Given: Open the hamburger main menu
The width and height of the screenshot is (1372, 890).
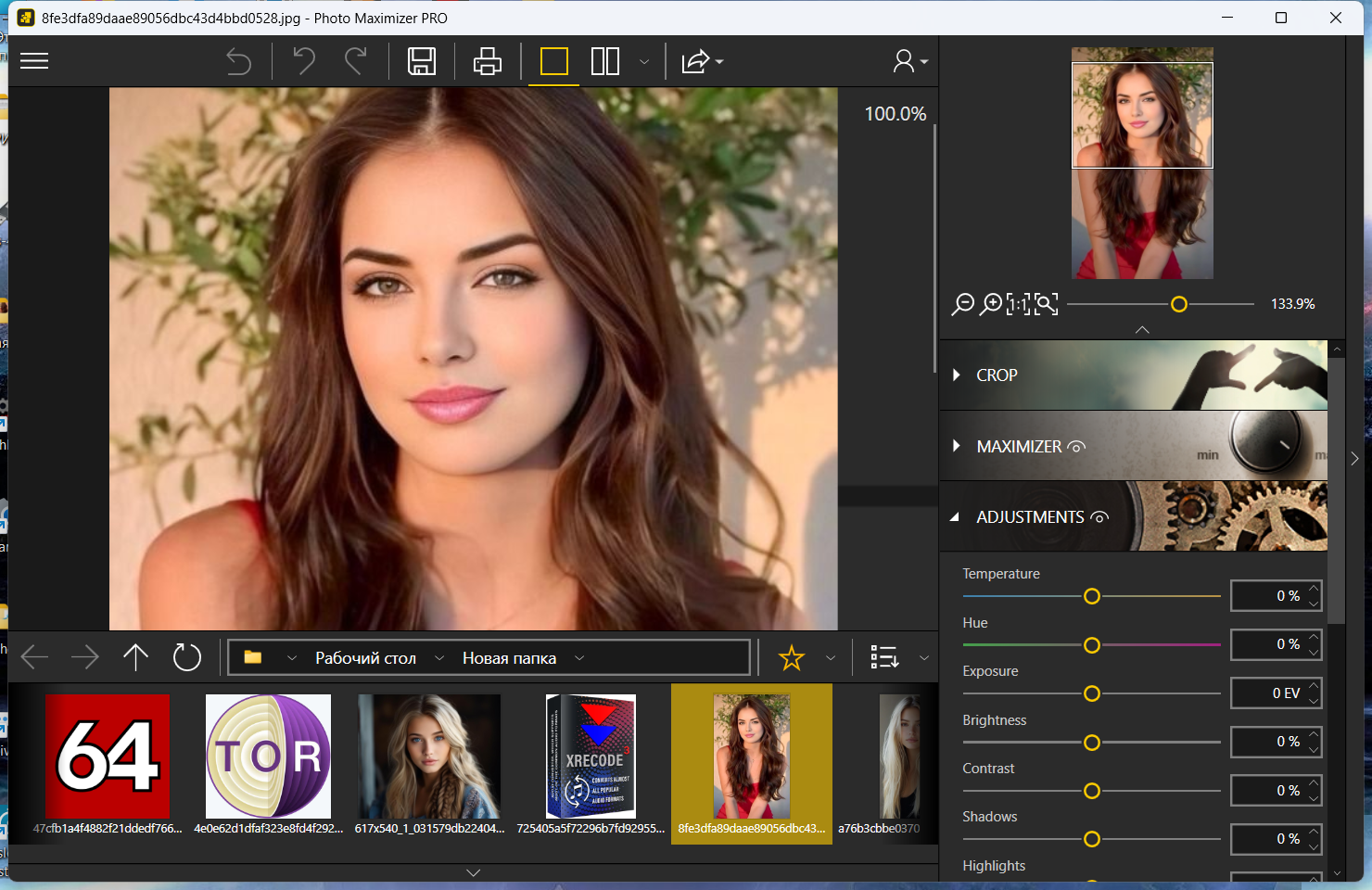Looking at the screenshot, I should (x=34, y=61).
